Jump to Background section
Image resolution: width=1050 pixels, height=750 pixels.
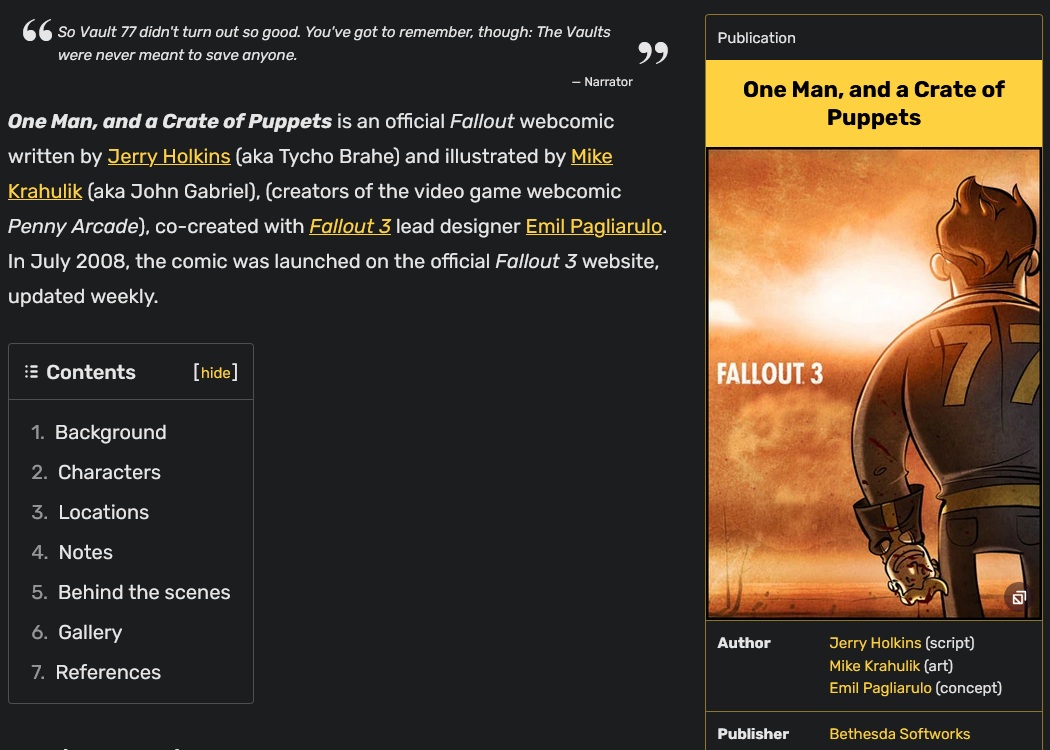click(110, 433)
